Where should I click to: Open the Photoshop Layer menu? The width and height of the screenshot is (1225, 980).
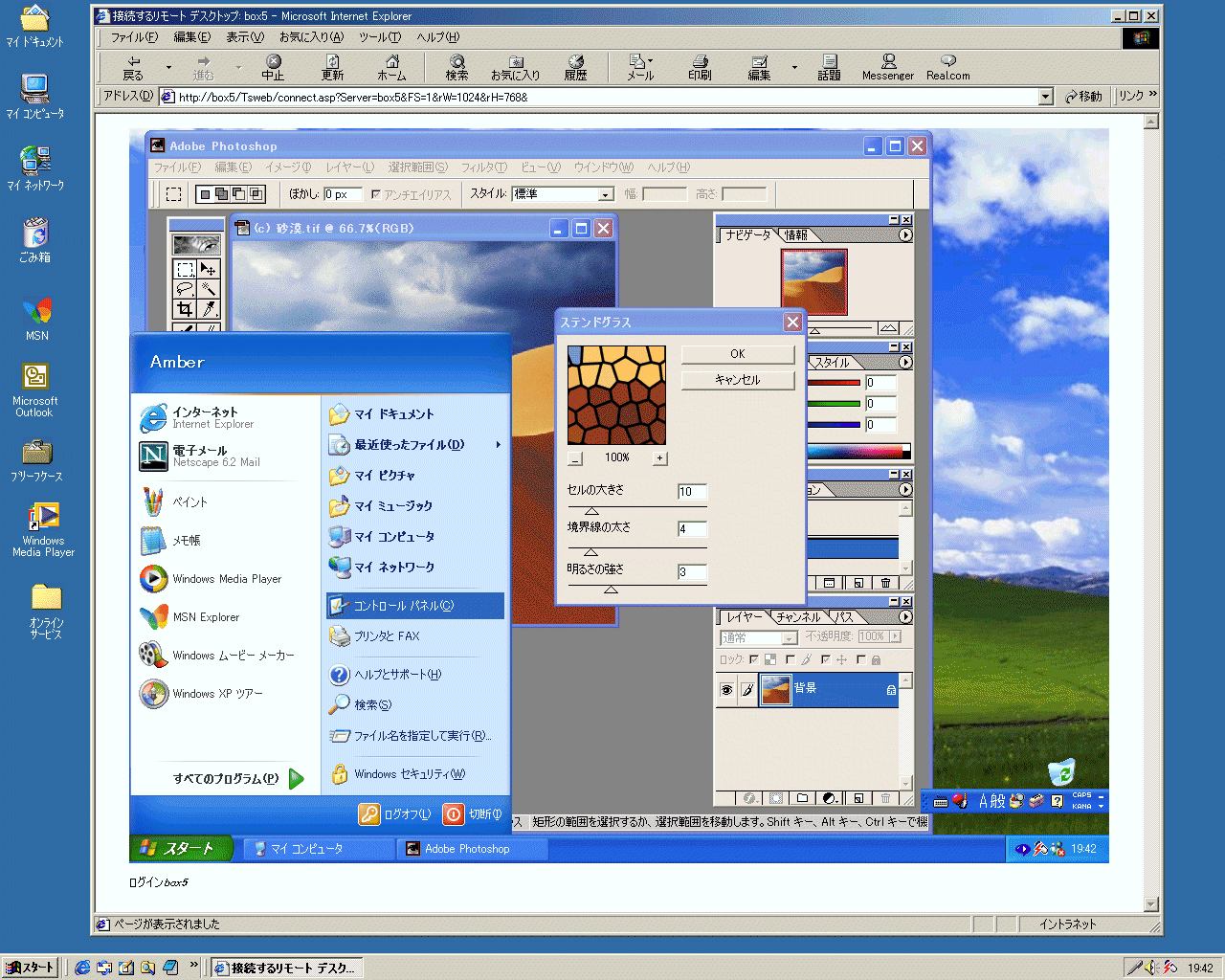349,167
